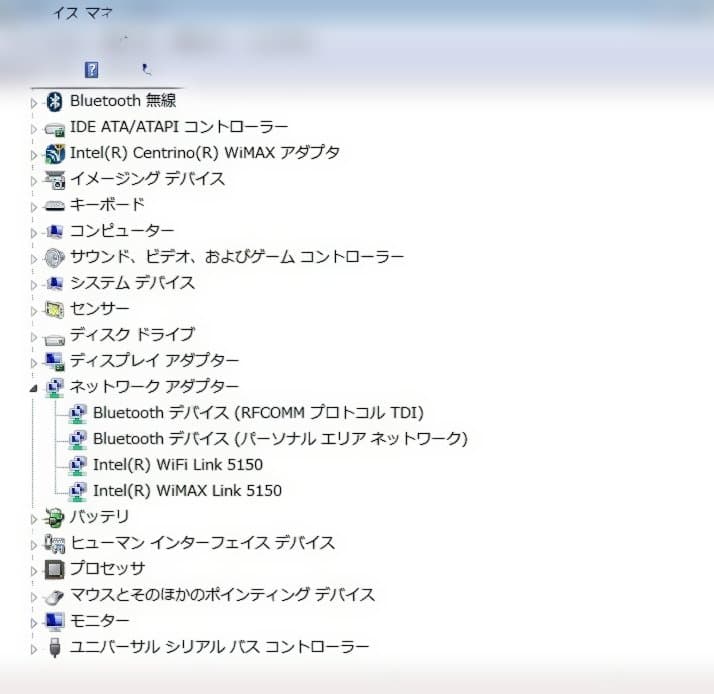Click the blue help toolbar icon
The image size is (714, 694).
(x=92, y=70)
